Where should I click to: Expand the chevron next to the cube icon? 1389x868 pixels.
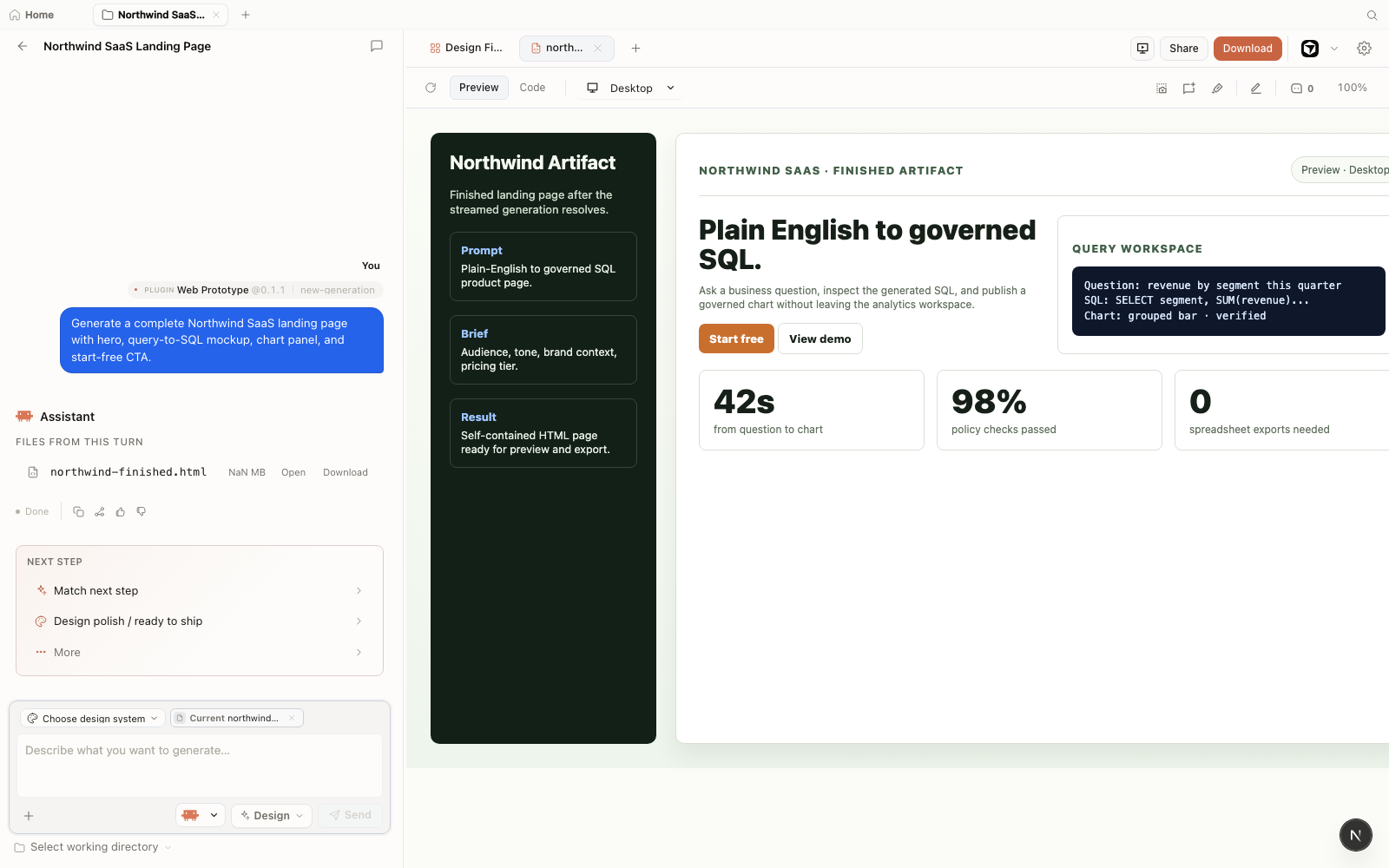[x=1334, y=49]
